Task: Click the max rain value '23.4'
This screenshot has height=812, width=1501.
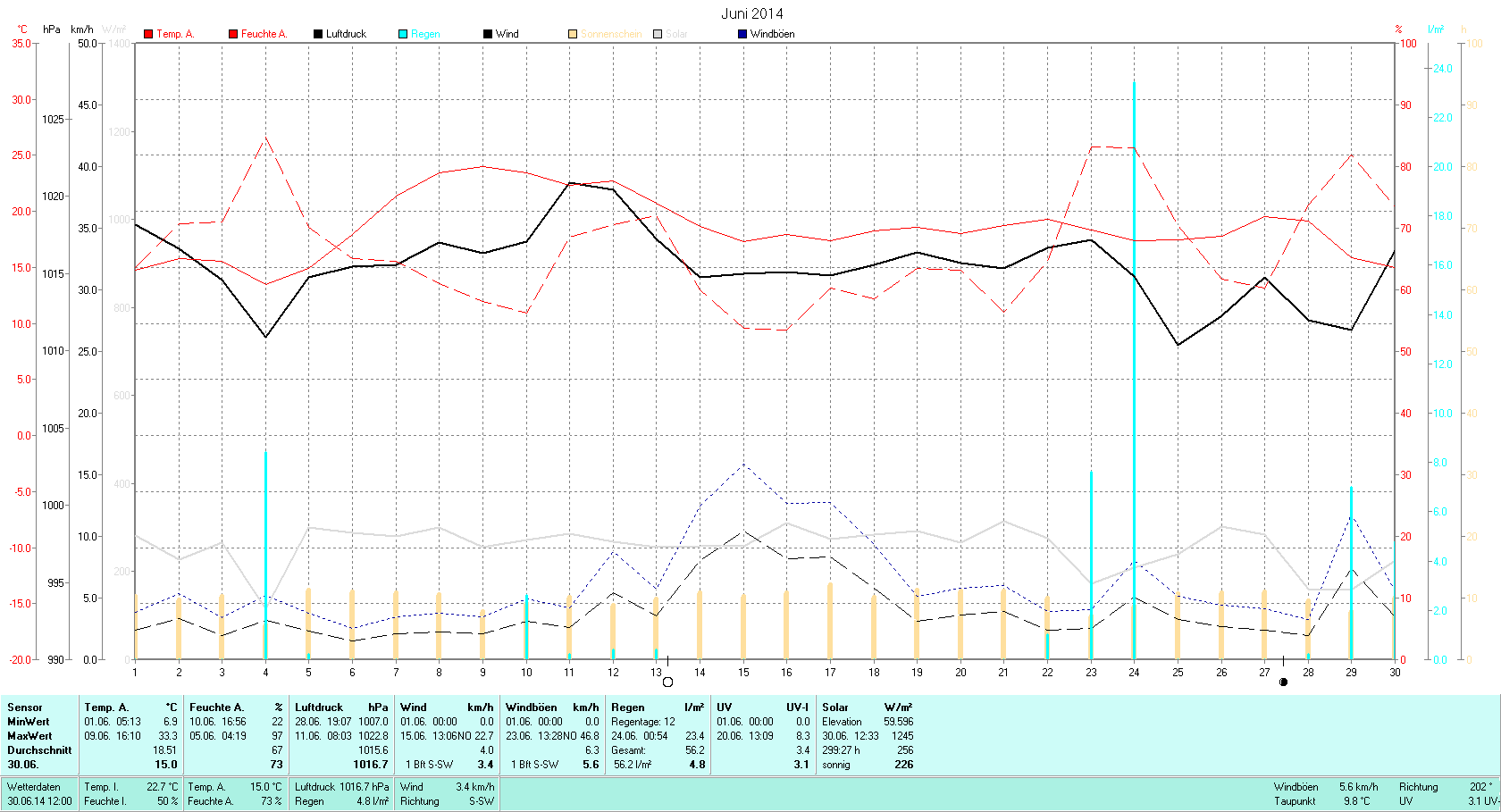Action: click(695, 736)
